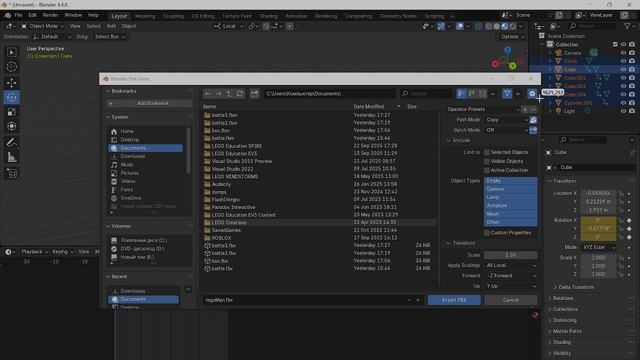Screen dimensions: 640x360
Task: Click the Cancel button in file dialog
Action: [511, 300]
